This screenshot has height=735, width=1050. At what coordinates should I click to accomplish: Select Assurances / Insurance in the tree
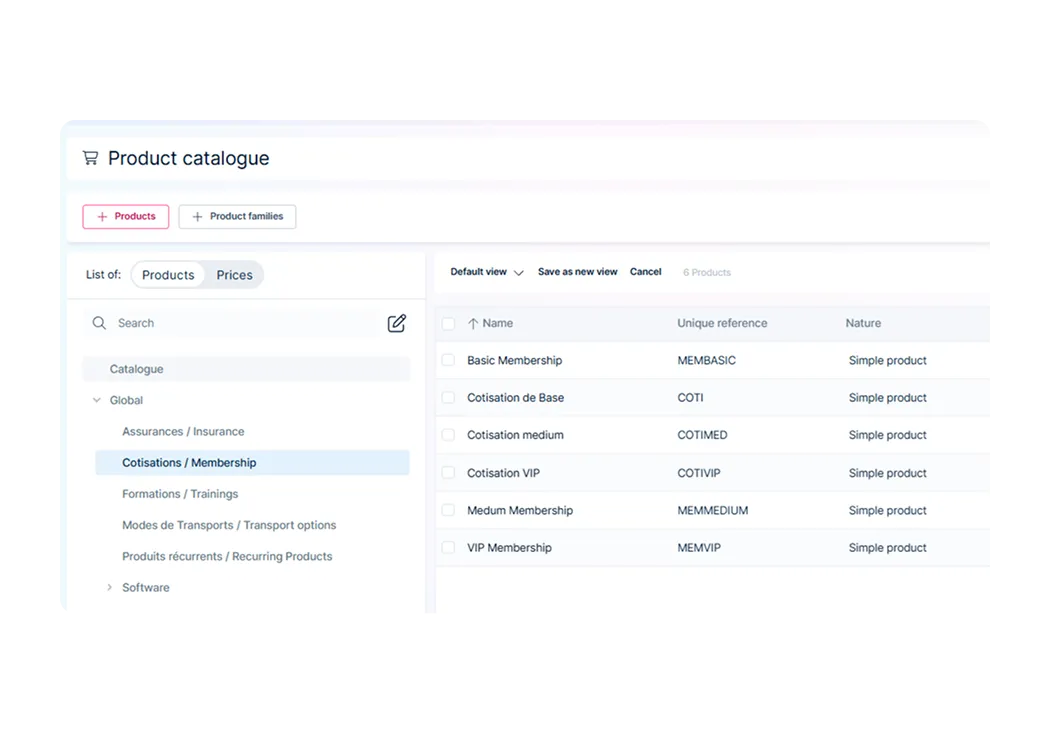pyautogui.click(x=183, y=432)
